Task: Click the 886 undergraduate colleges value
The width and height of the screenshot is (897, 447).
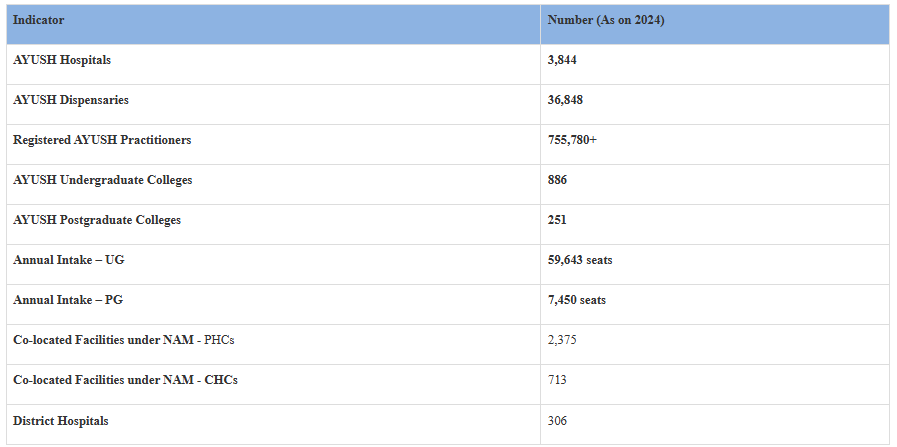Action: pyautogui.click(x=557, y=180)
